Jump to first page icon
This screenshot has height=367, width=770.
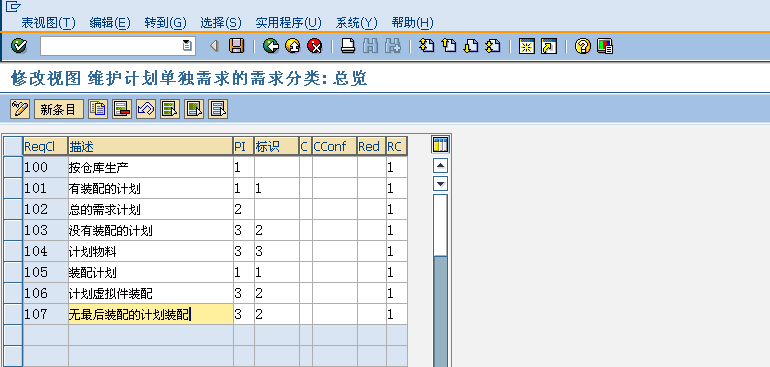427,46
